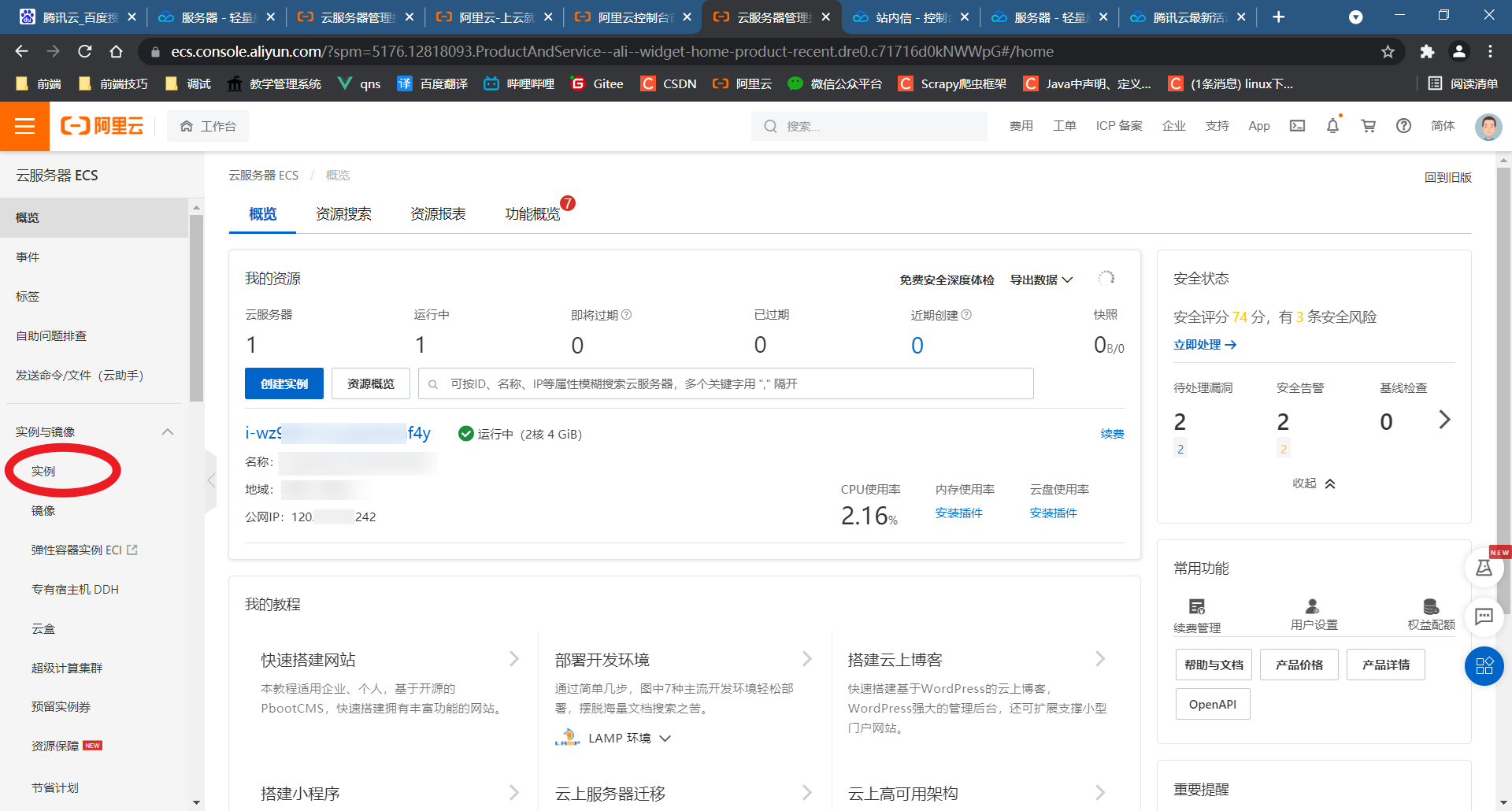Screen dimensions: 1512x811
Task: Open the browser three-dot menu
Action: 1490,51
